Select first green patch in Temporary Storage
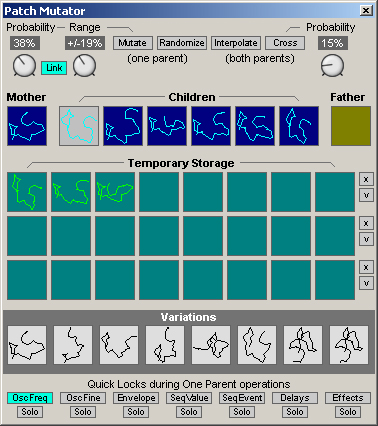Screen dimensions: 378x426 (x=27, y=192)
